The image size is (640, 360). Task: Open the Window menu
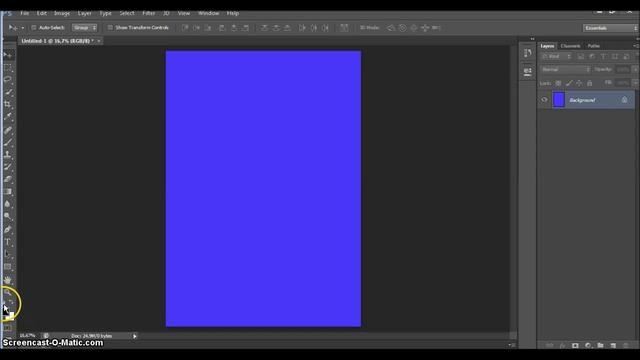[209, 13]
